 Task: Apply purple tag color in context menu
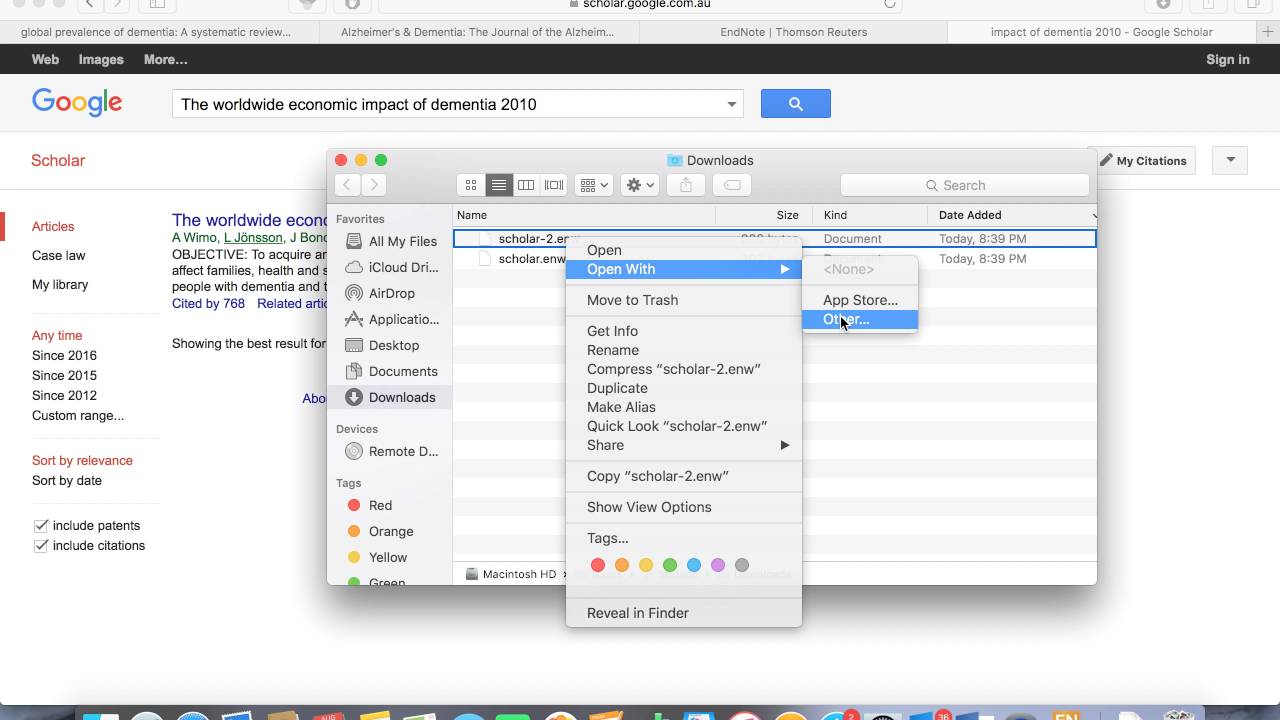[718, 565]
